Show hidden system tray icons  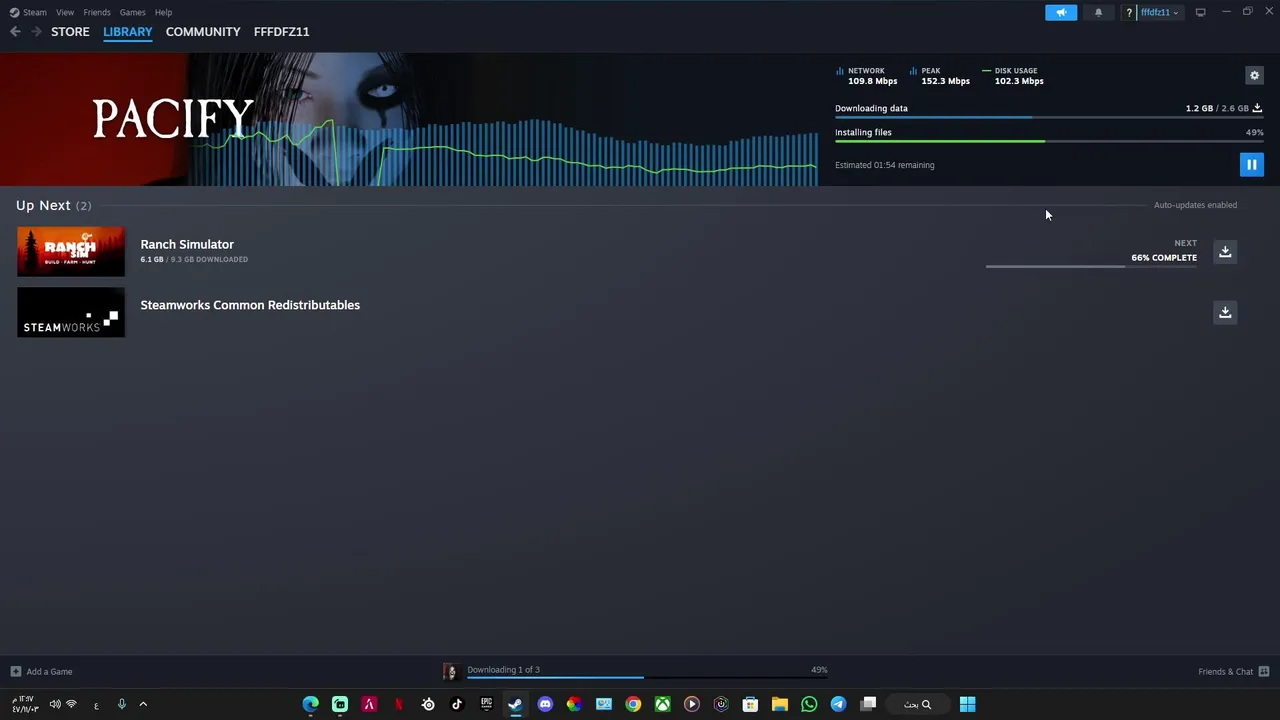(143, 704)
